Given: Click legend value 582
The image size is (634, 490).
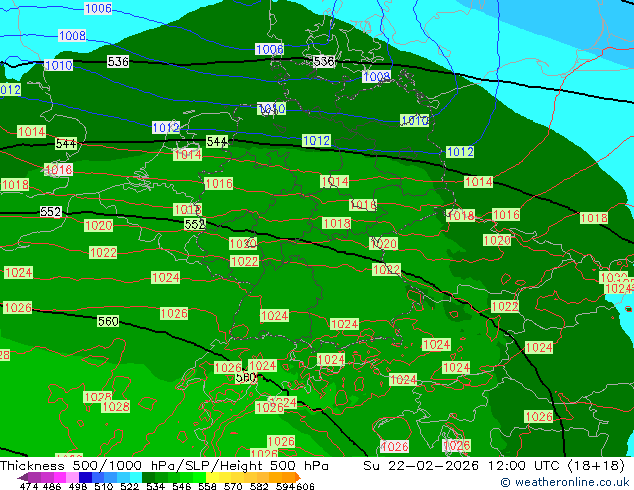Looking at the screenshot, I should pyautogui.click(x=259, y=486).
